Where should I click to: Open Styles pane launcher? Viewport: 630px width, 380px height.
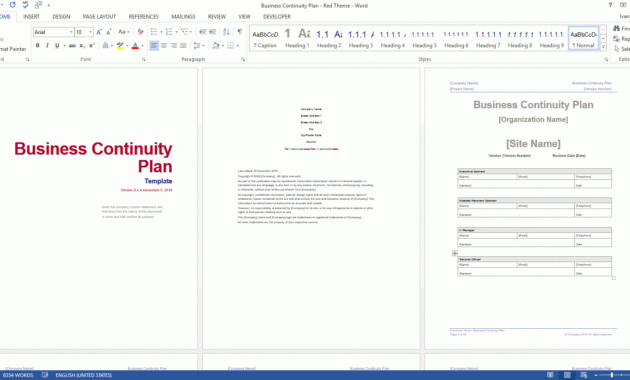point(606,59)
